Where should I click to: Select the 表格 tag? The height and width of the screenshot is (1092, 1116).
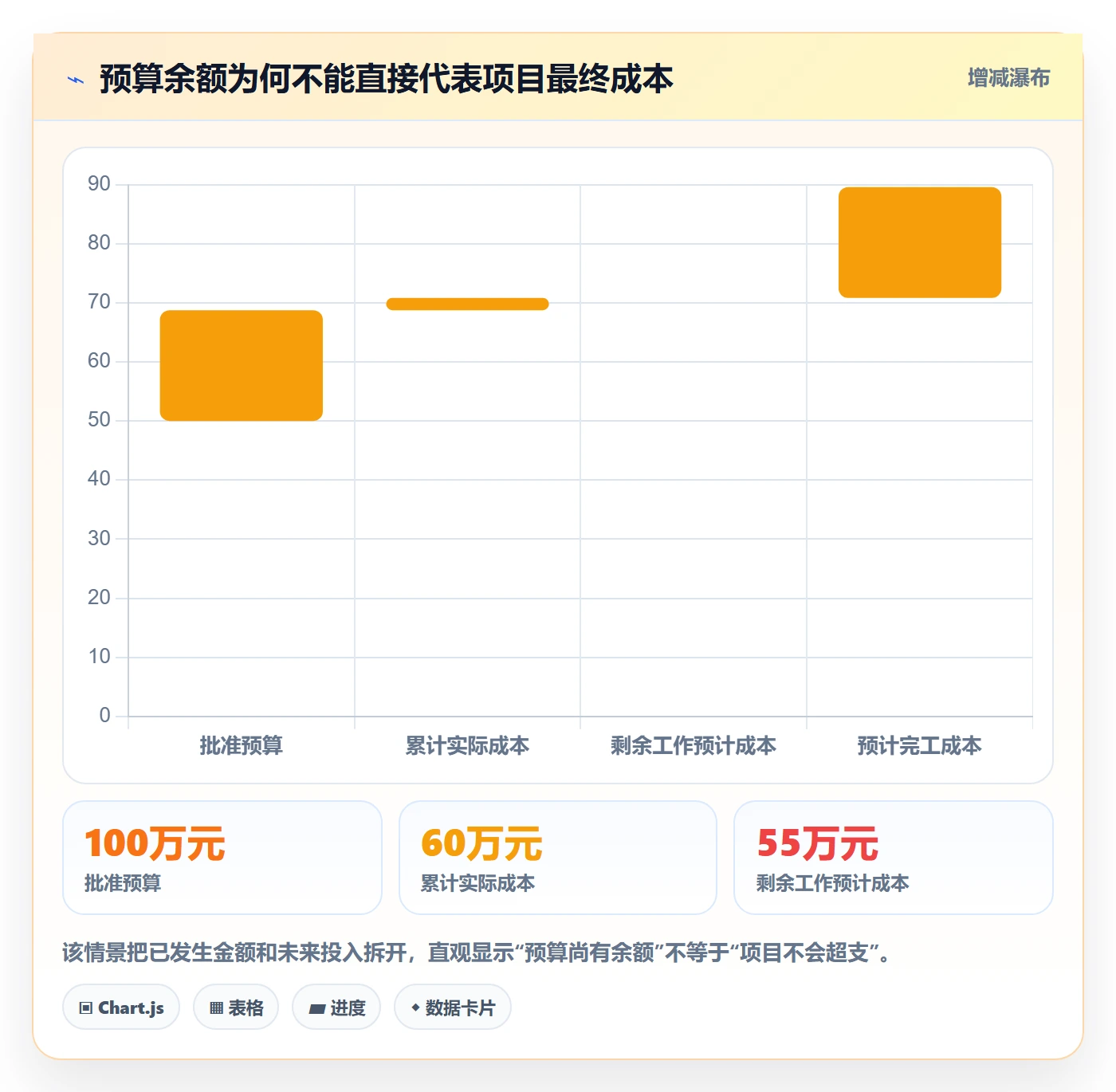pyautogui.click(x=236, y=1008)
